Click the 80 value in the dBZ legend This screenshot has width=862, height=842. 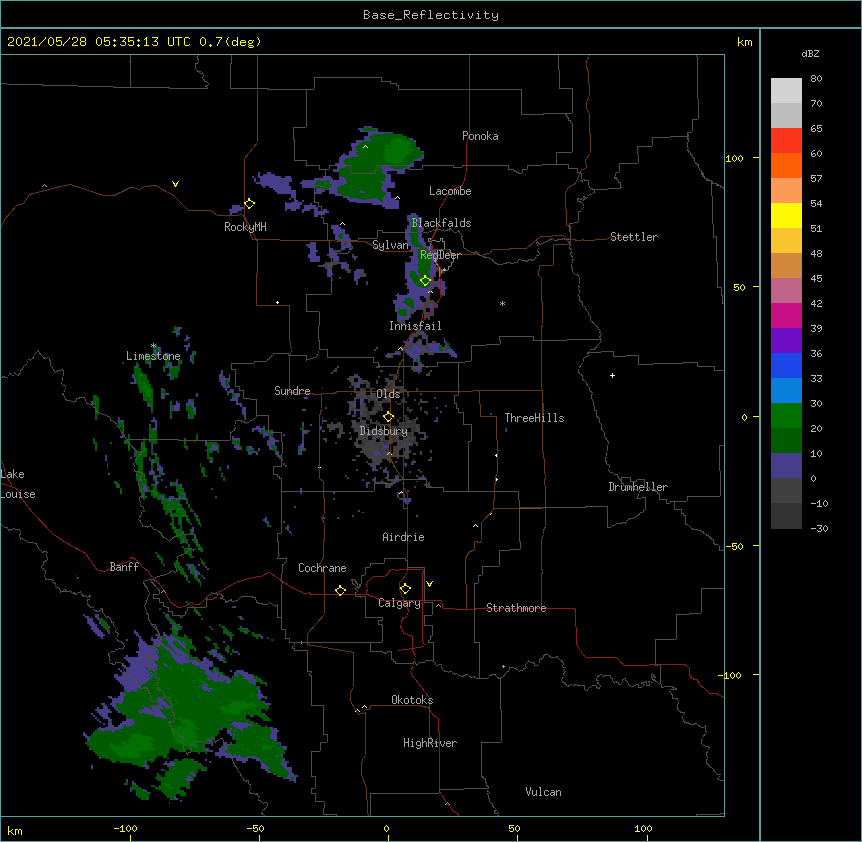click(x=816, y=79)
